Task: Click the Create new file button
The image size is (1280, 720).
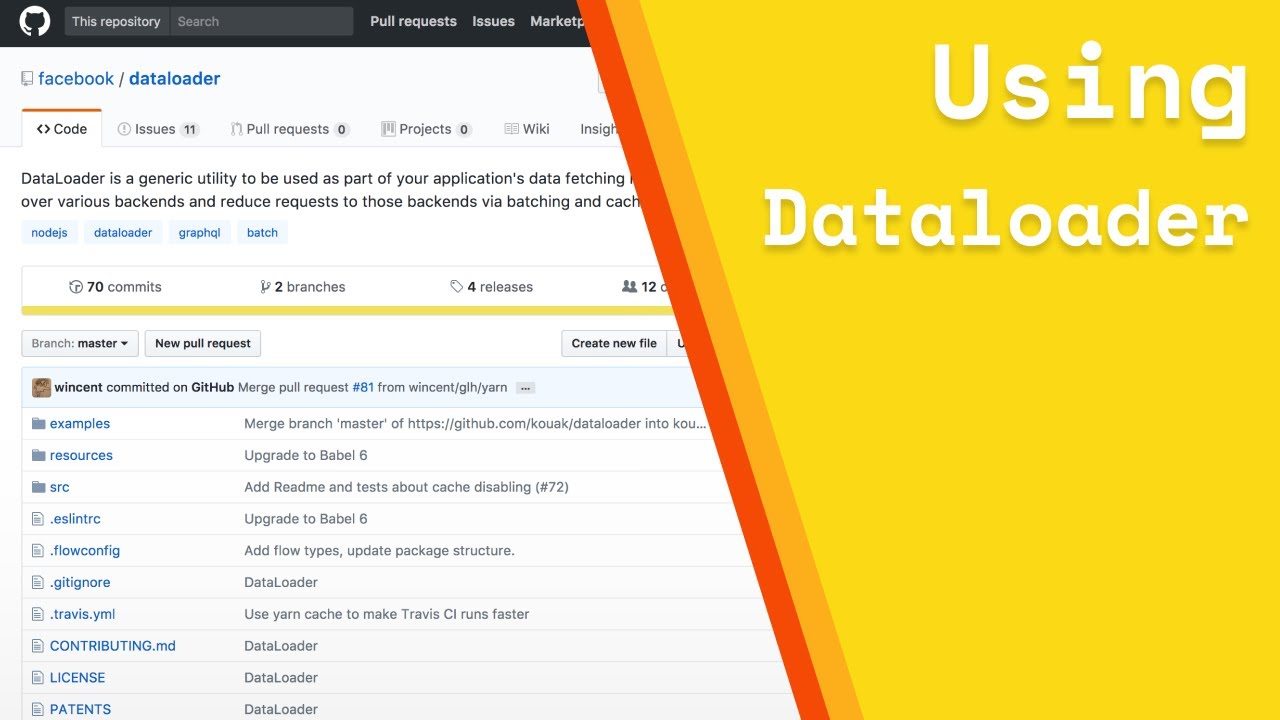Action: [614, 343]
